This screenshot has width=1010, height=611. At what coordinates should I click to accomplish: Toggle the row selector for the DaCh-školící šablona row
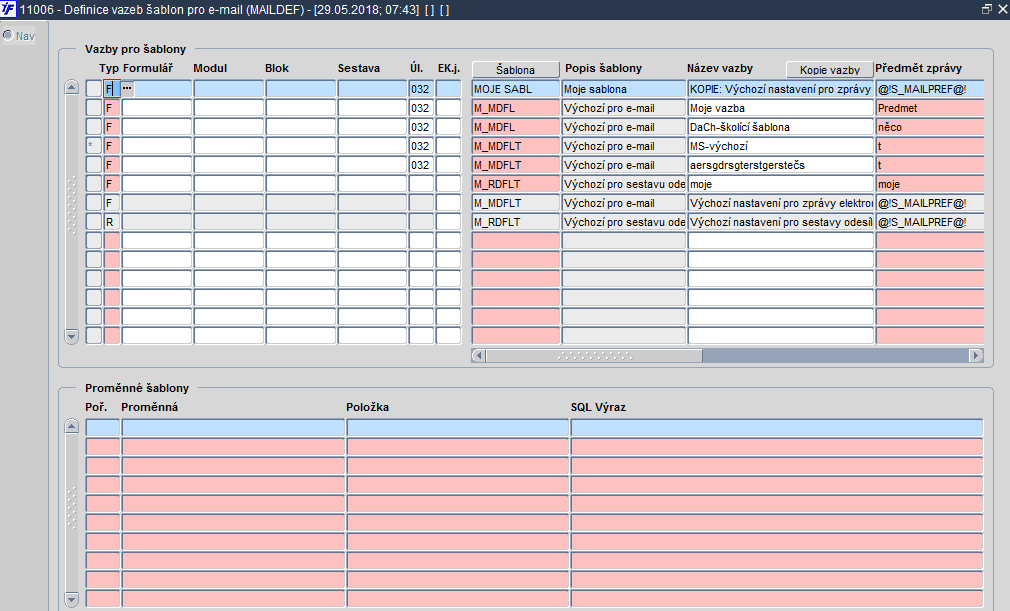94,127
